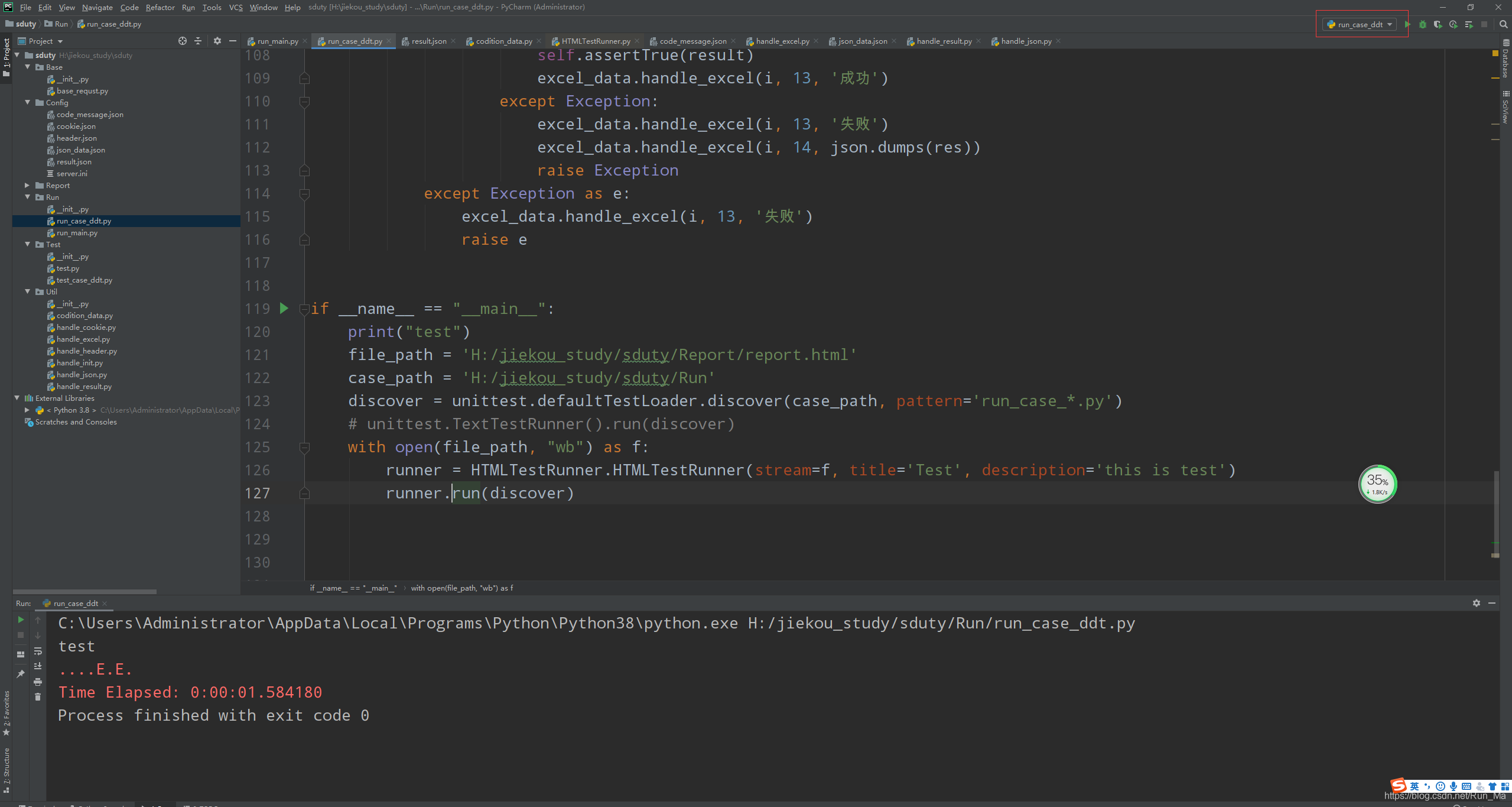Clear console with the trash icon
This screenshot has width=1512, height=807.
click(38, 697)
